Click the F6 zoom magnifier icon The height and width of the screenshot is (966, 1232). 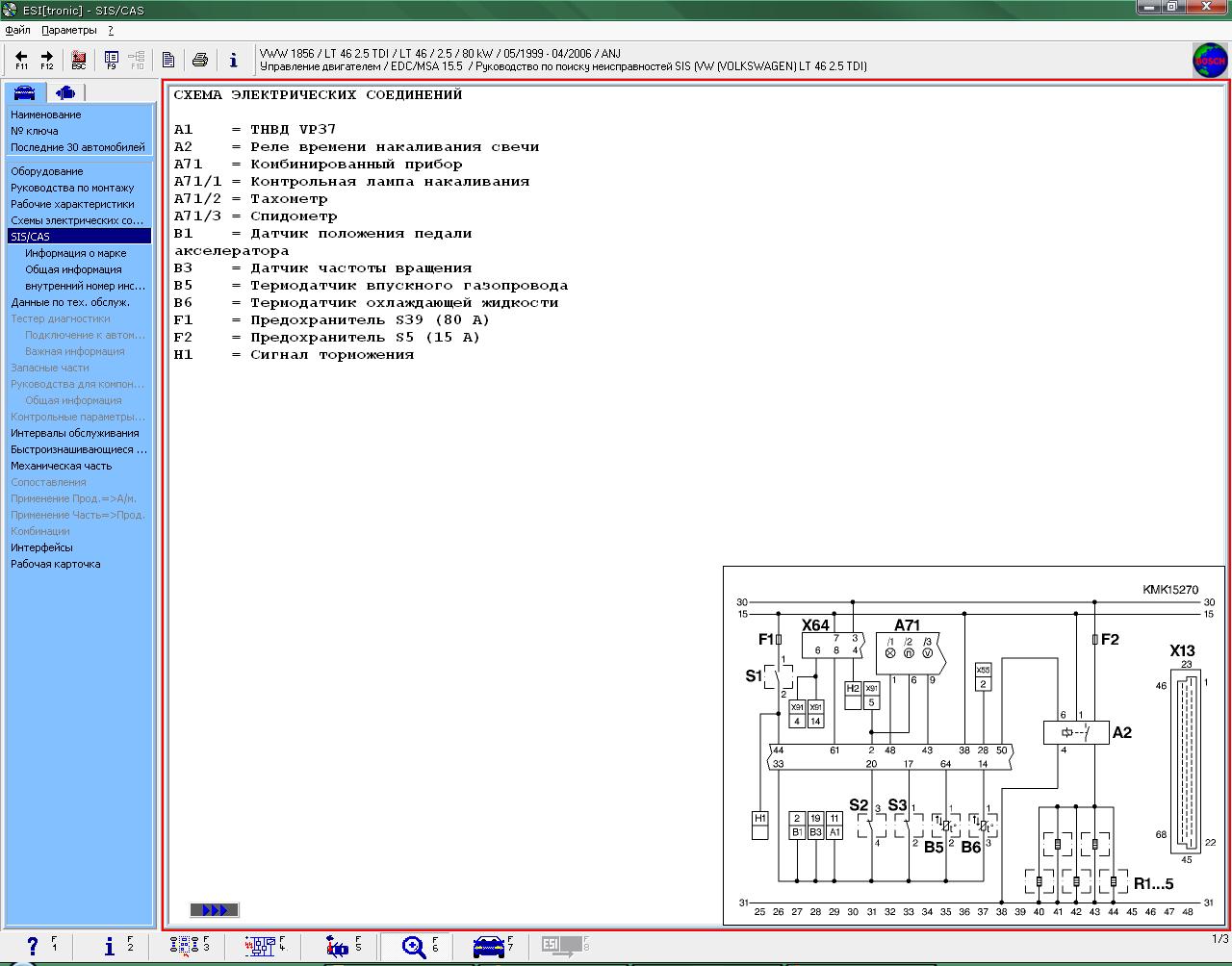[418, 947]
